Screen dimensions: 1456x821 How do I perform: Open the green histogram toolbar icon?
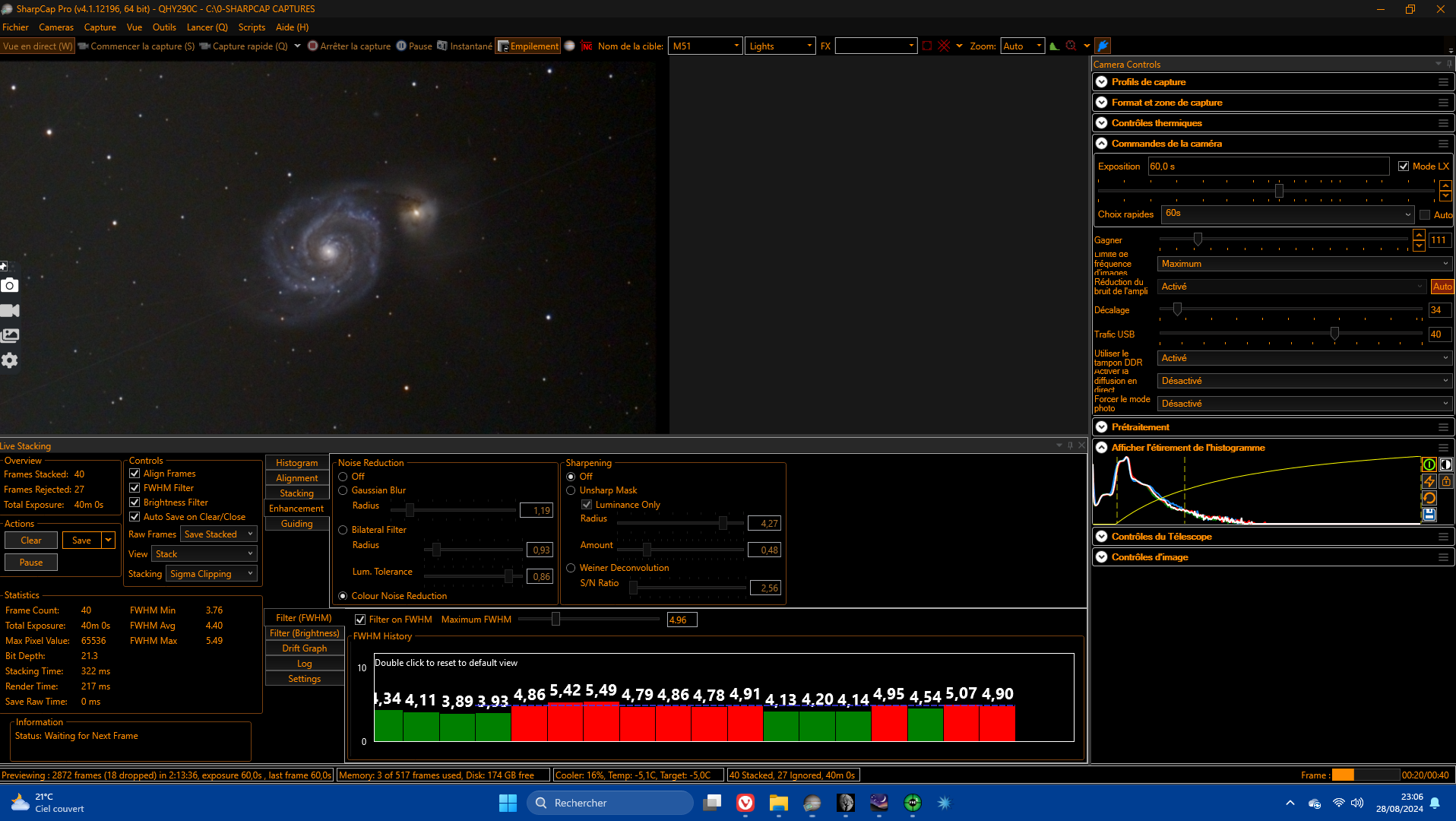point(1054,46)
